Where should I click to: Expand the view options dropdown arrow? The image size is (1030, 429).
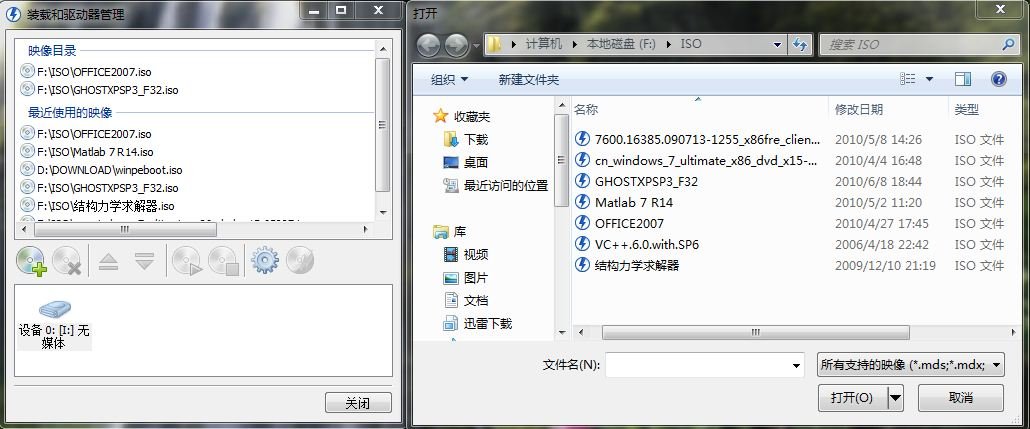929,79
